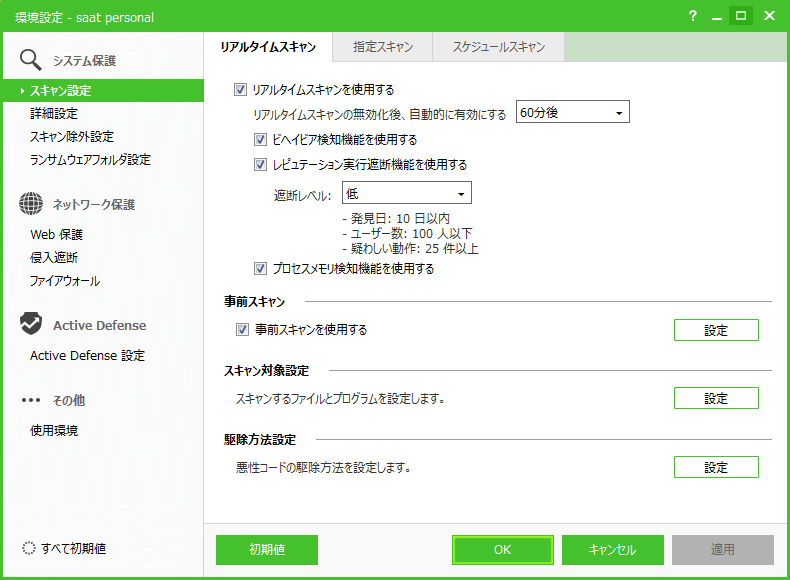Open 詳細設定 in the sidebar
The height and width of the screenshot is (580, 790).
[54, 113]
